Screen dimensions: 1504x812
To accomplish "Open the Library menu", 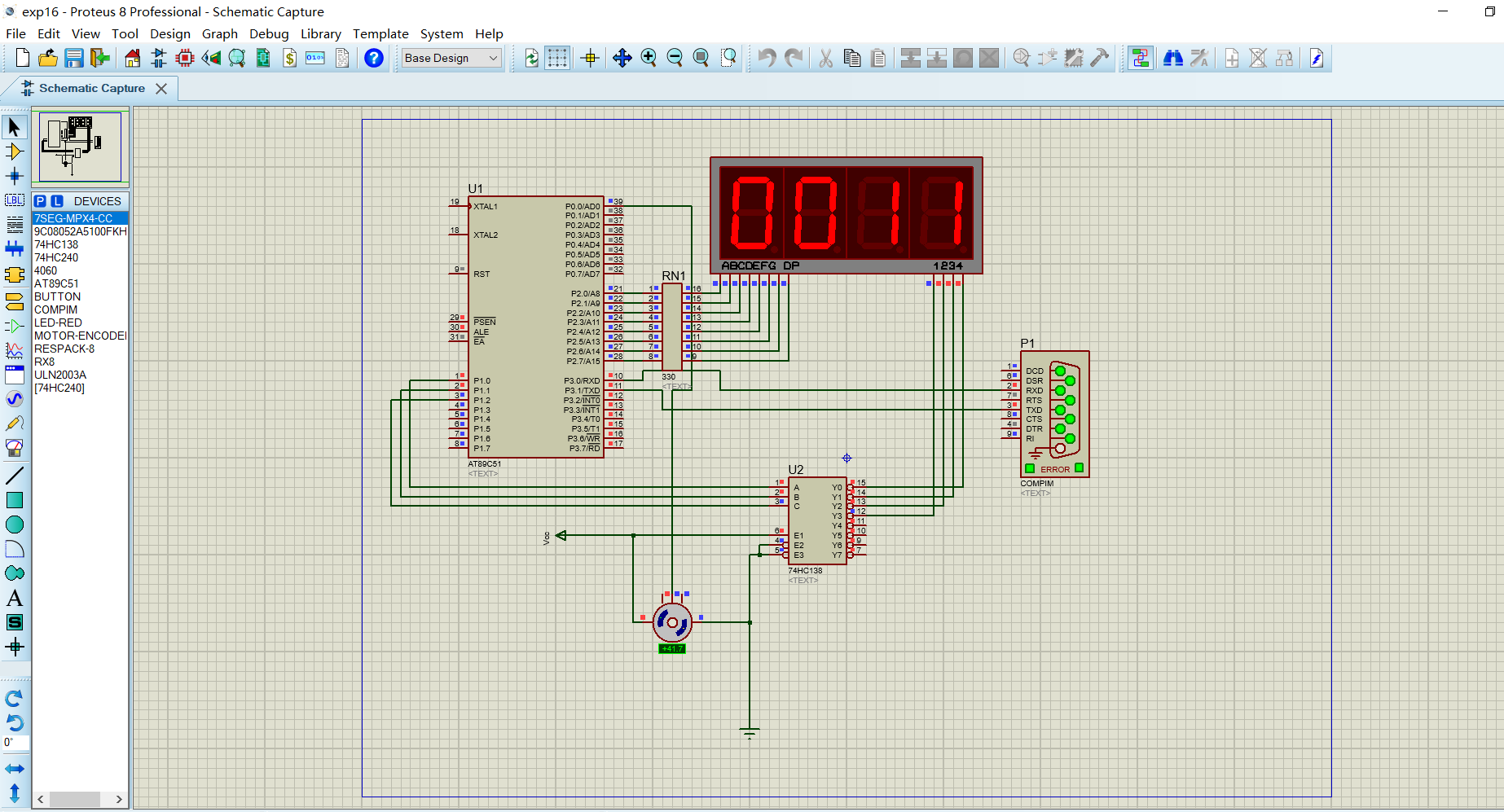I will [321, 33].
